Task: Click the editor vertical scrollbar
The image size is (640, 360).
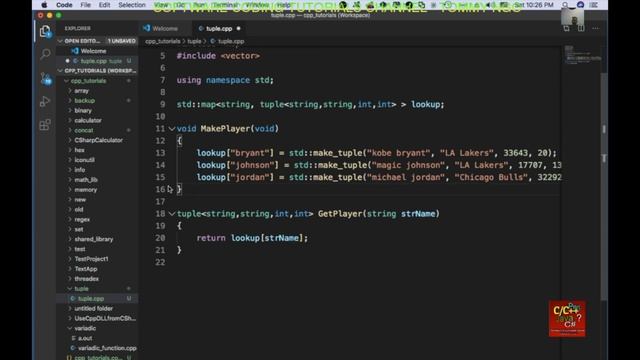Action: pyautogui.click(x=604, y=186)
